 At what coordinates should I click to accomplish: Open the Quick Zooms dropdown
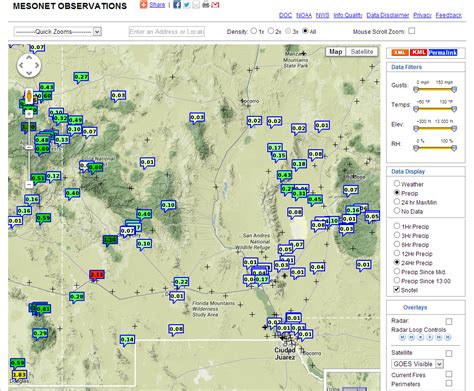[58, 32]
